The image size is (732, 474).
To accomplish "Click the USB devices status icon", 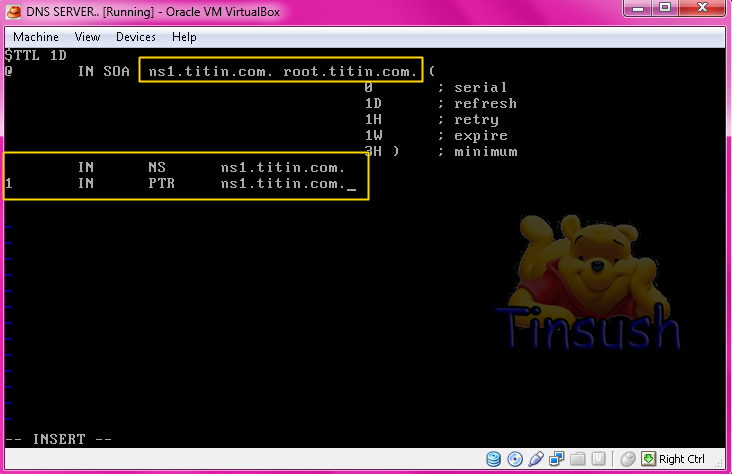I will (536, 459).
